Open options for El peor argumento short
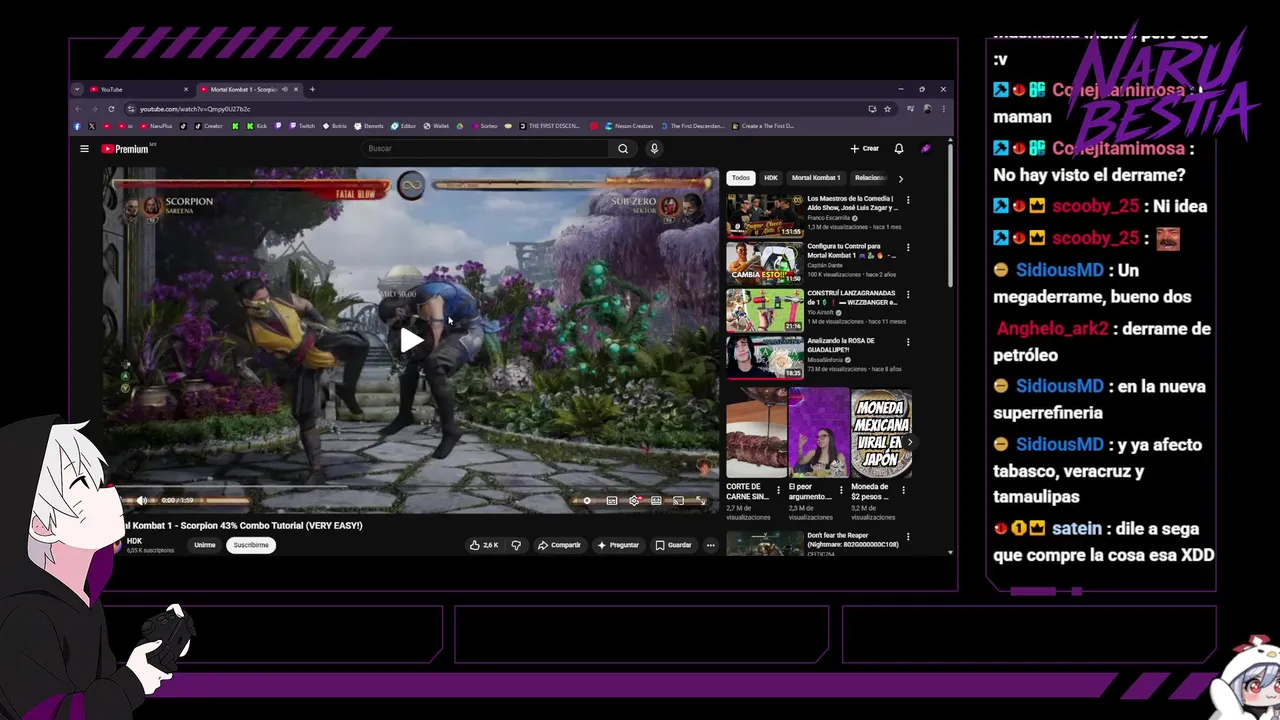This screenshot has width=1280, height=720. point(841,490)
